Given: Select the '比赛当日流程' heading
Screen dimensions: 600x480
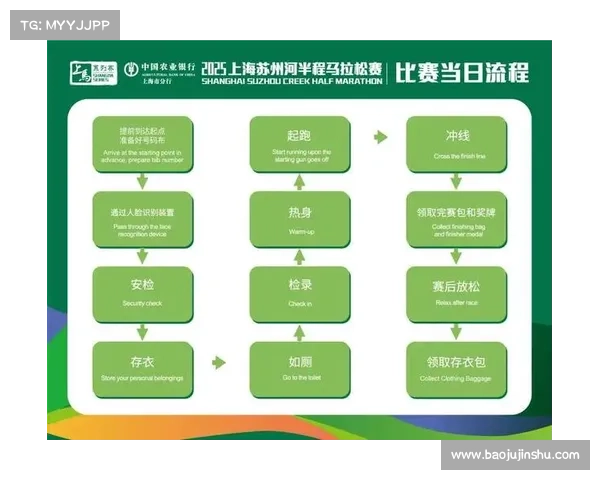Looking at the screenshot, I should pos(462,73).
